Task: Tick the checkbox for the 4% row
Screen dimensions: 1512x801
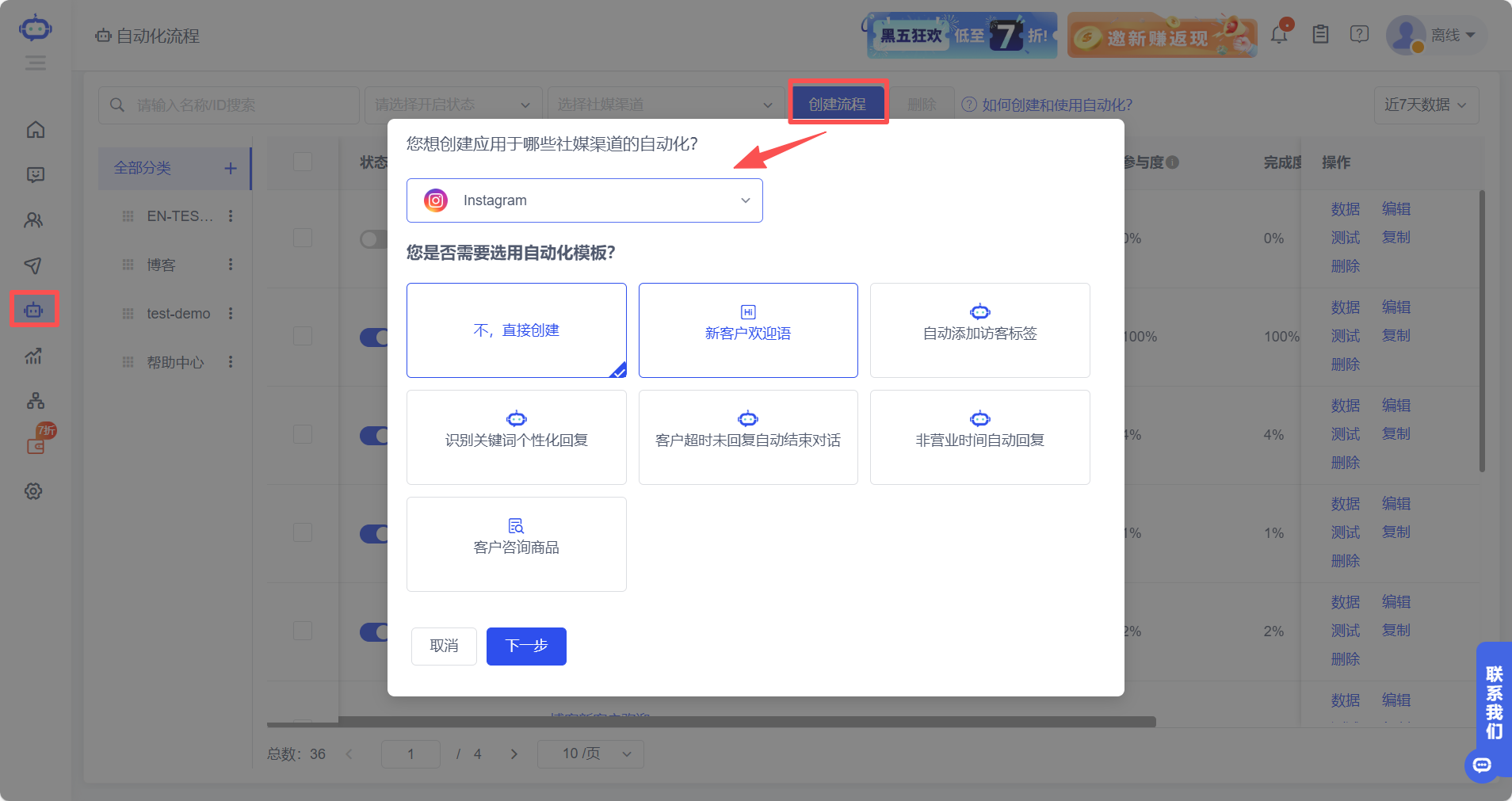Action: tap(303, 434)
